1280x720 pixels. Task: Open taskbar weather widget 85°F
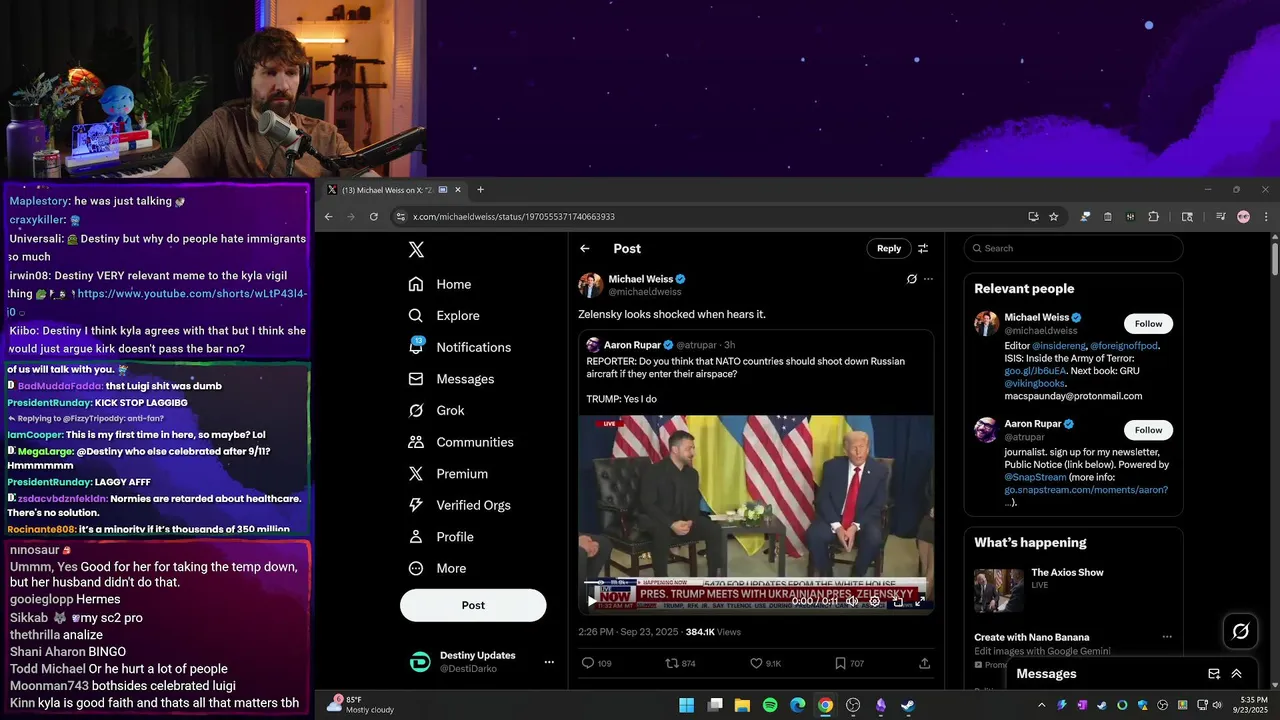pos(360,705)
